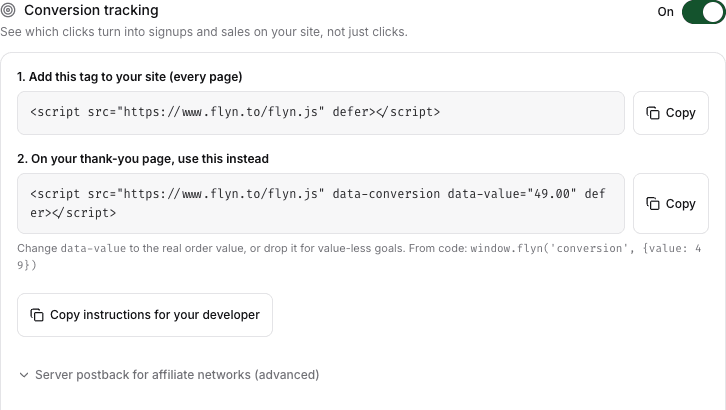This screenshot has width=726, height=410.
Task: Turn off the Conversion tracking toggle
Action: tap(704, 12)
